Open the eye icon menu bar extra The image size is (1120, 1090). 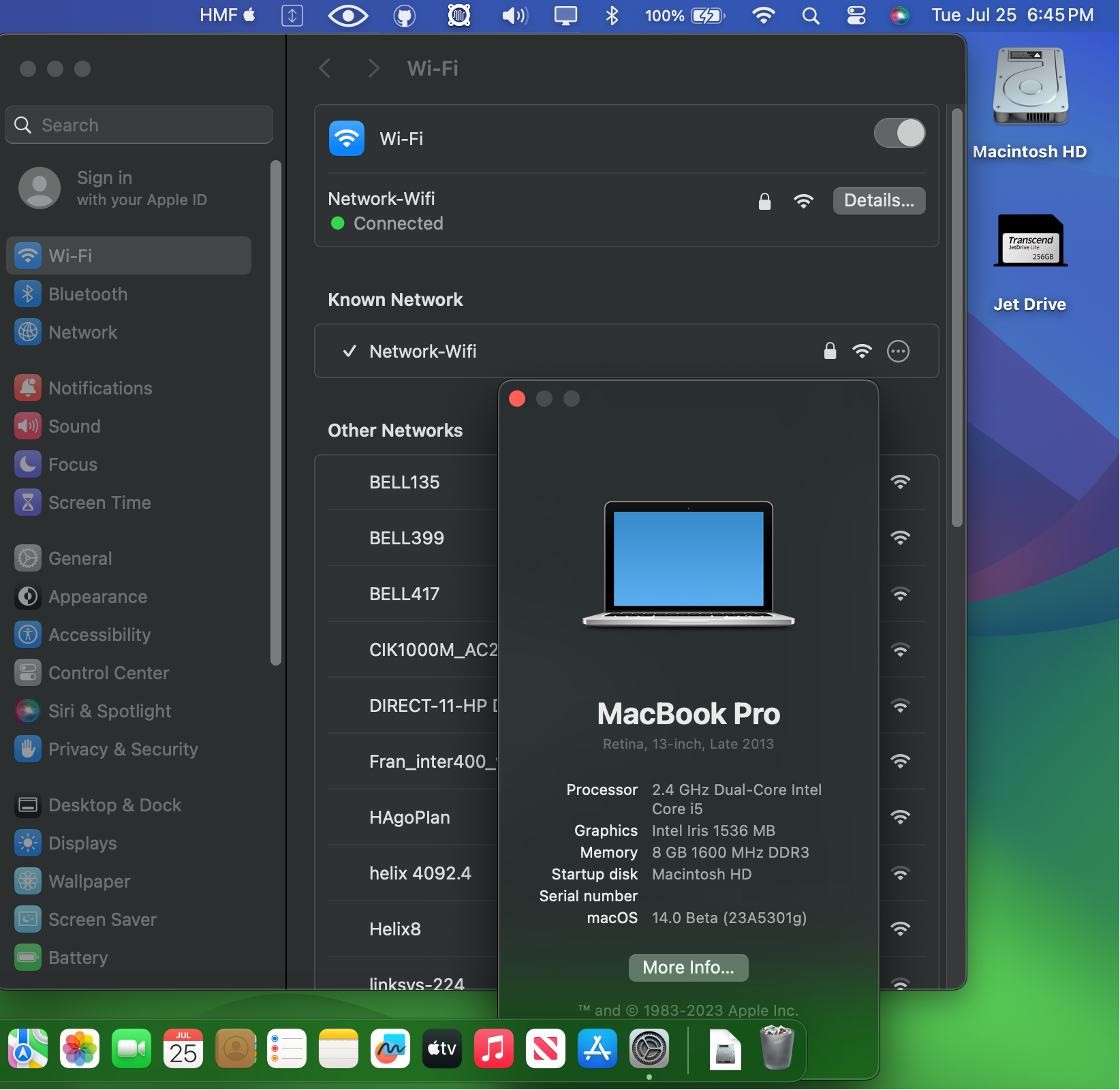(x=348, y=15)
